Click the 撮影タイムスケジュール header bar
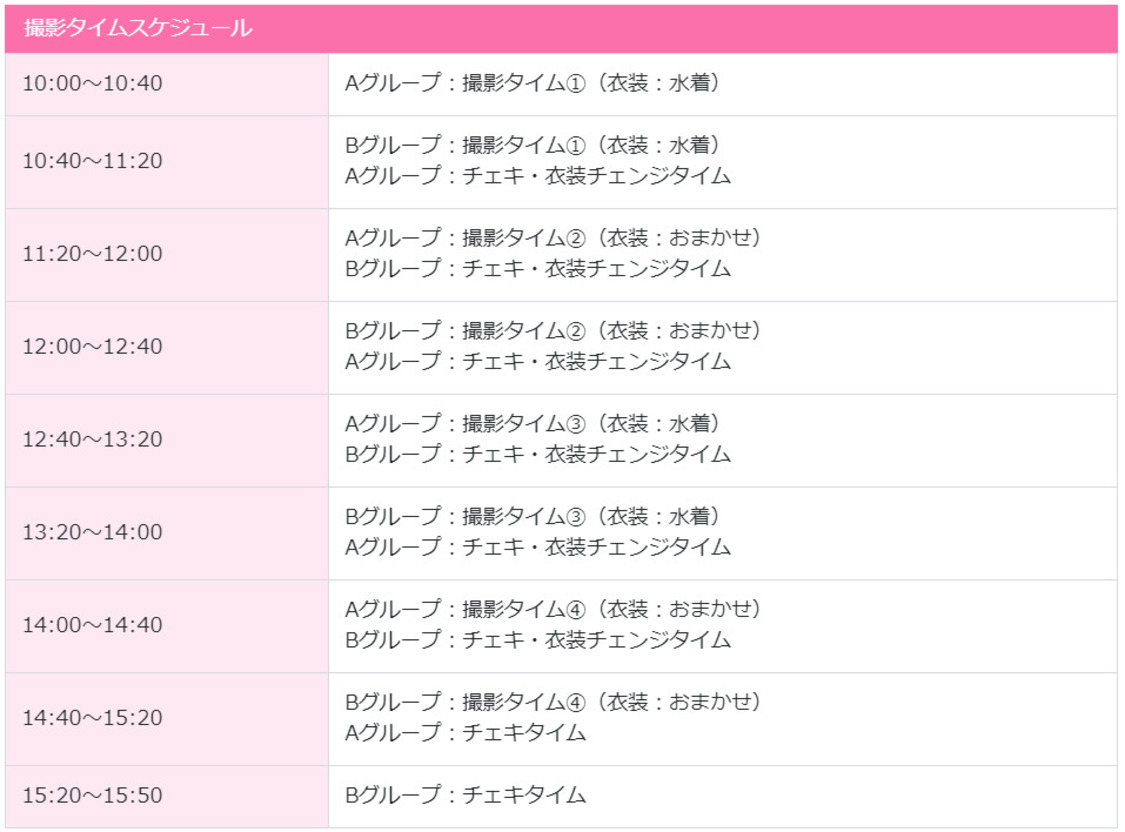This screenshot has width=1125, height=832. point(560,29)
